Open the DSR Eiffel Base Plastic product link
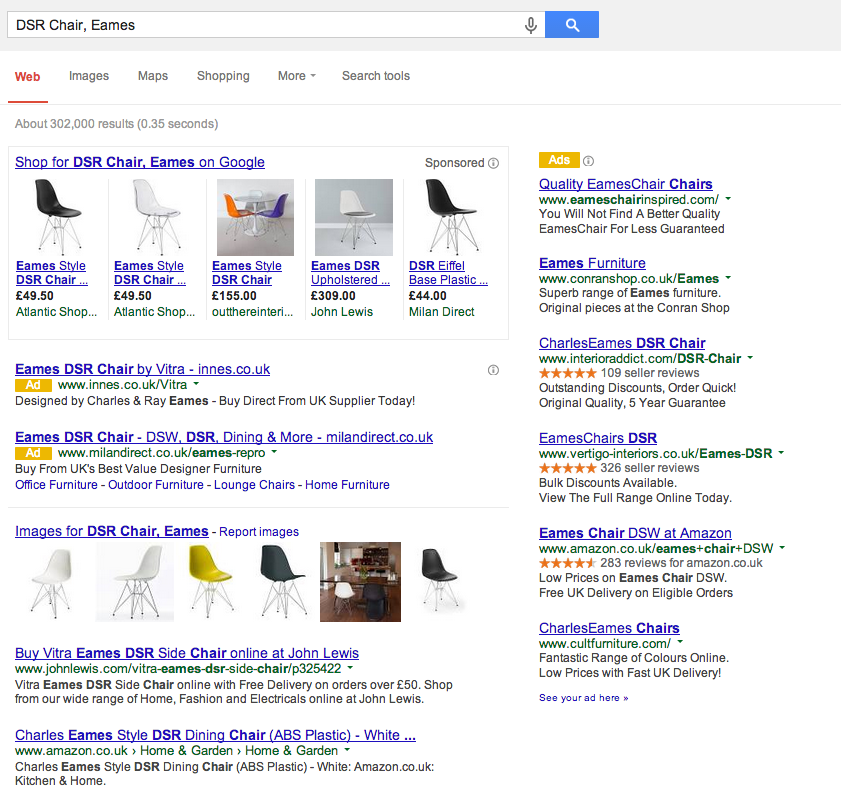841x798 pixels. pyautogui.click(x=448, y=273)
